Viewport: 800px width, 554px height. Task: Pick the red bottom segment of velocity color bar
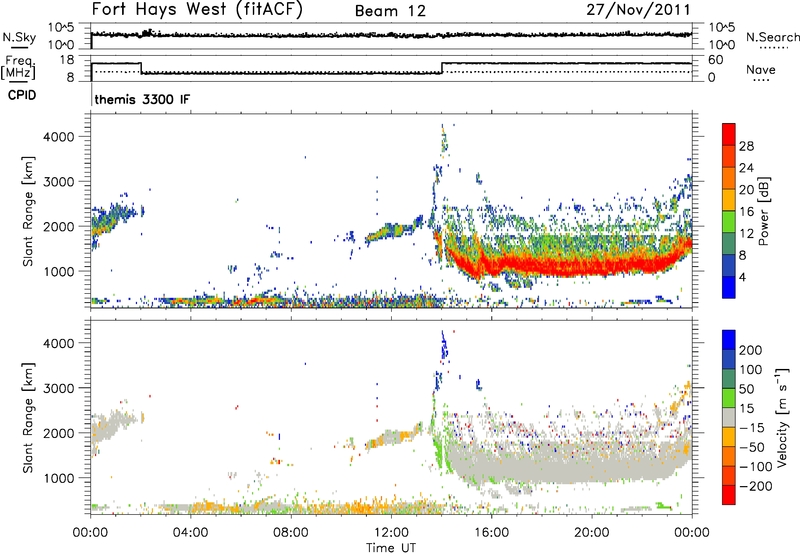(x=729, y=495)
